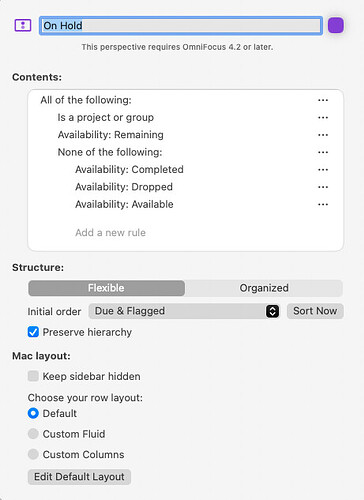Select the Flexible structure segment

[x=106, y=288]
